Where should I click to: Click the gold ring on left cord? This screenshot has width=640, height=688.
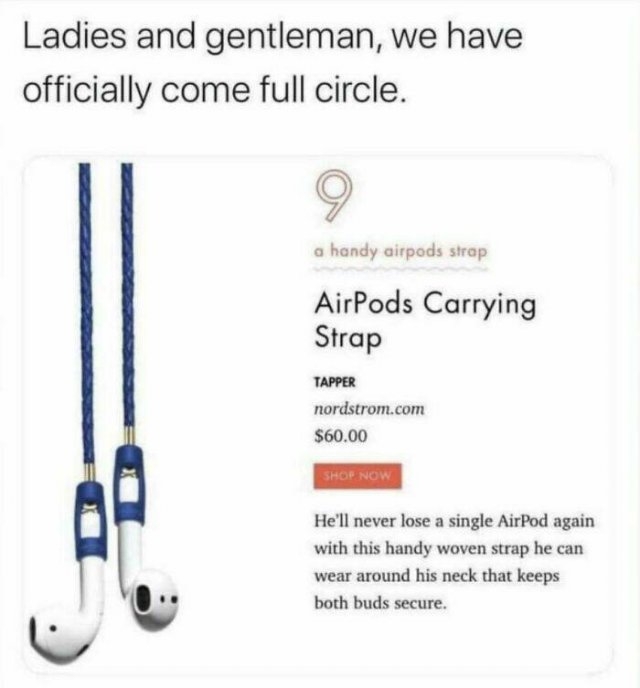[x=89, y=472]
